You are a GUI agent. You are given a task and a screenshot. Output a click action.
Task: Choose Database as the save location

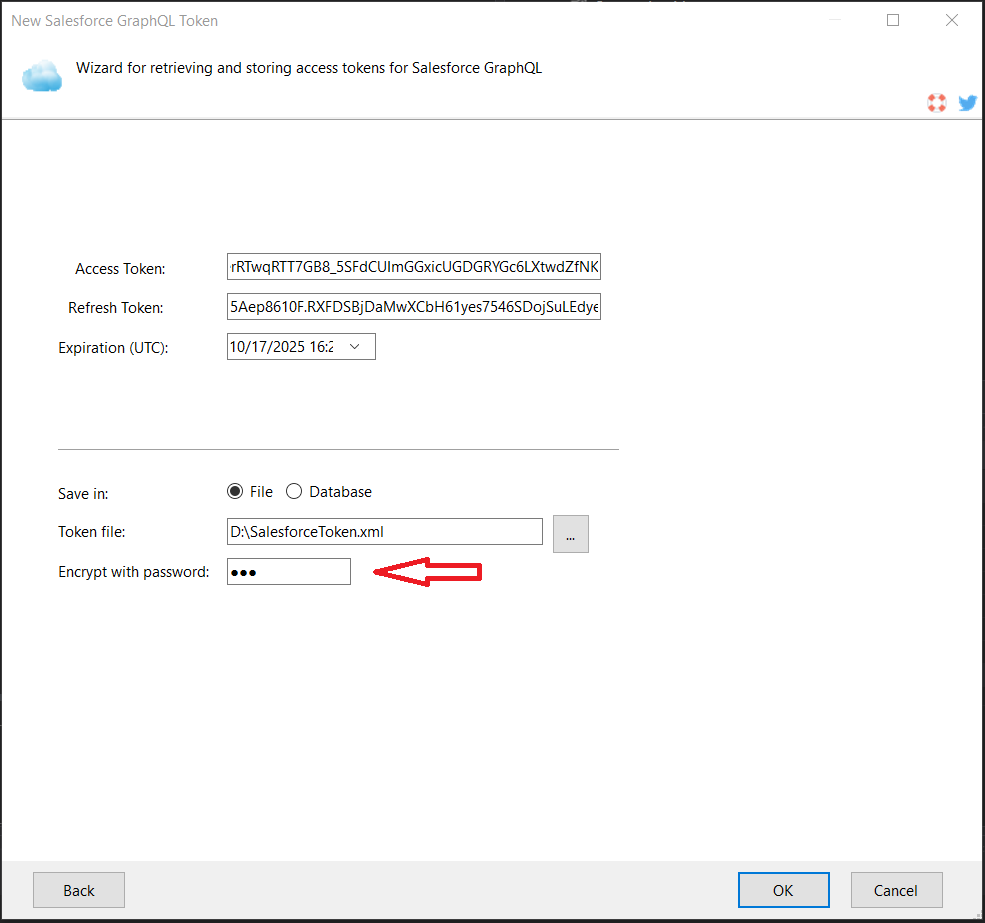click(x=294, y=491)
